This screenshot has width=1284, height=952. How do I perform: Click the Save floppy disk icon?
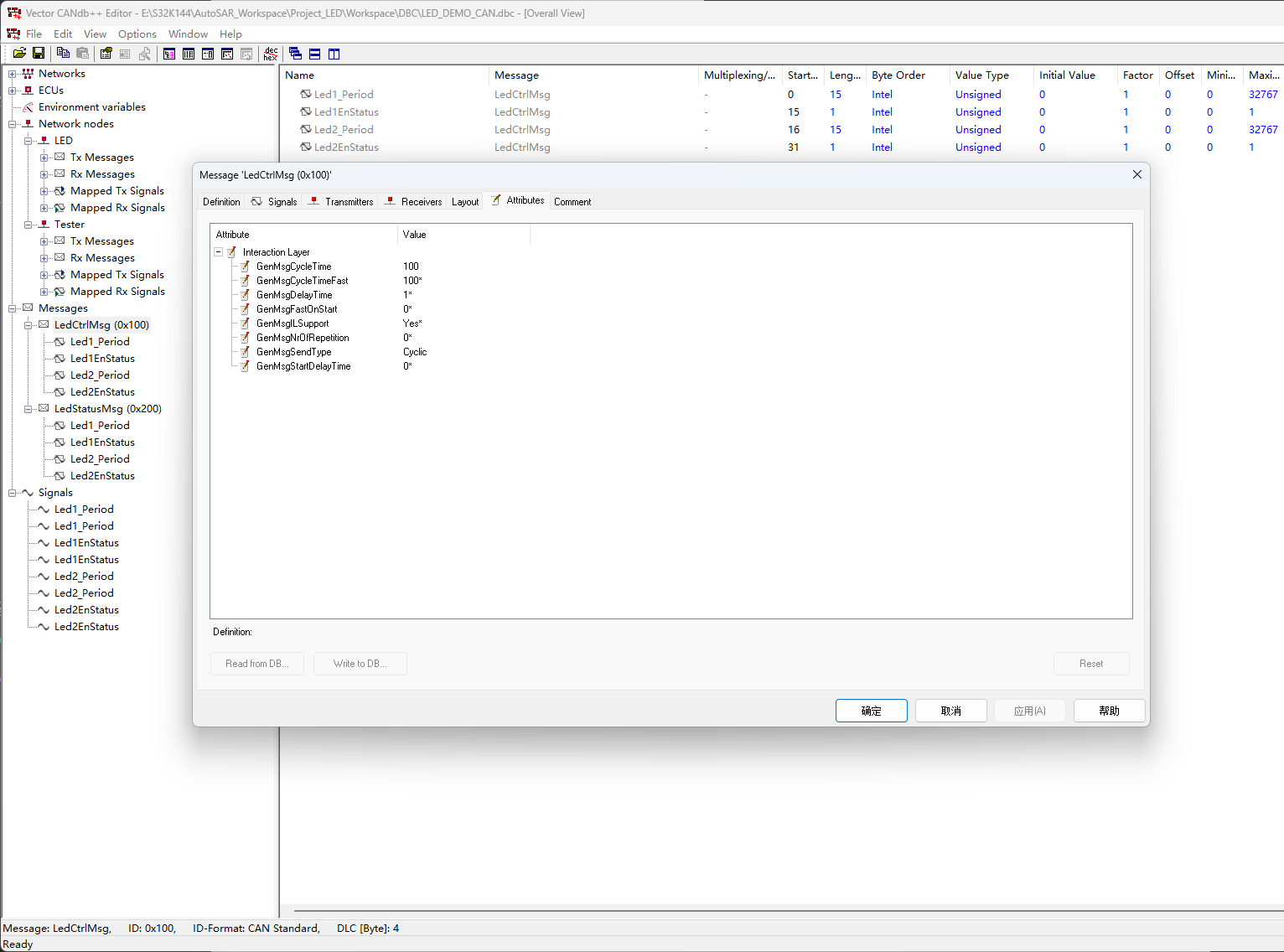[39, 54]
